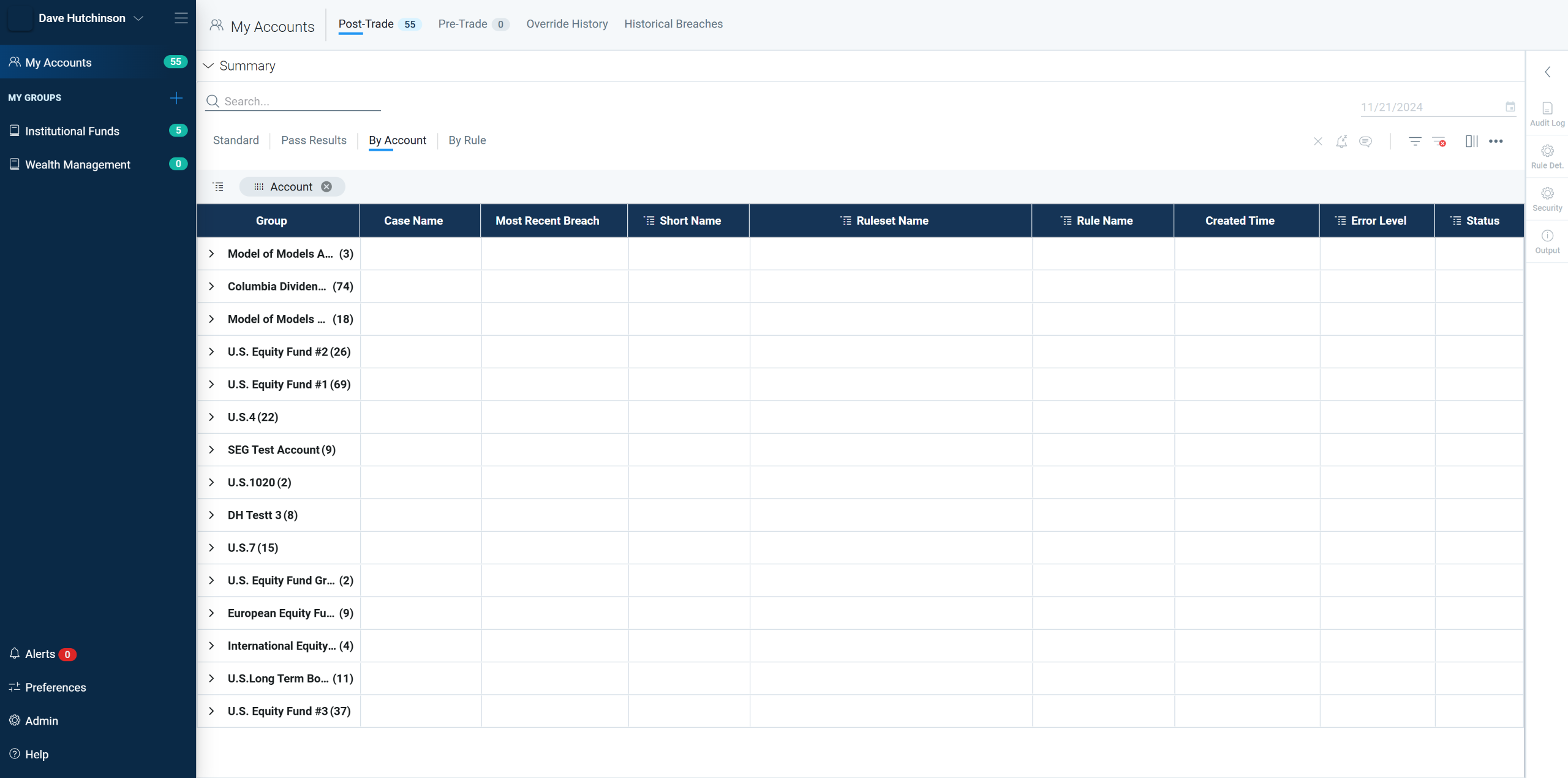The image size is (1568, 778).
Task: Add a new group with plus icon
Action: [x=176, y=98]
